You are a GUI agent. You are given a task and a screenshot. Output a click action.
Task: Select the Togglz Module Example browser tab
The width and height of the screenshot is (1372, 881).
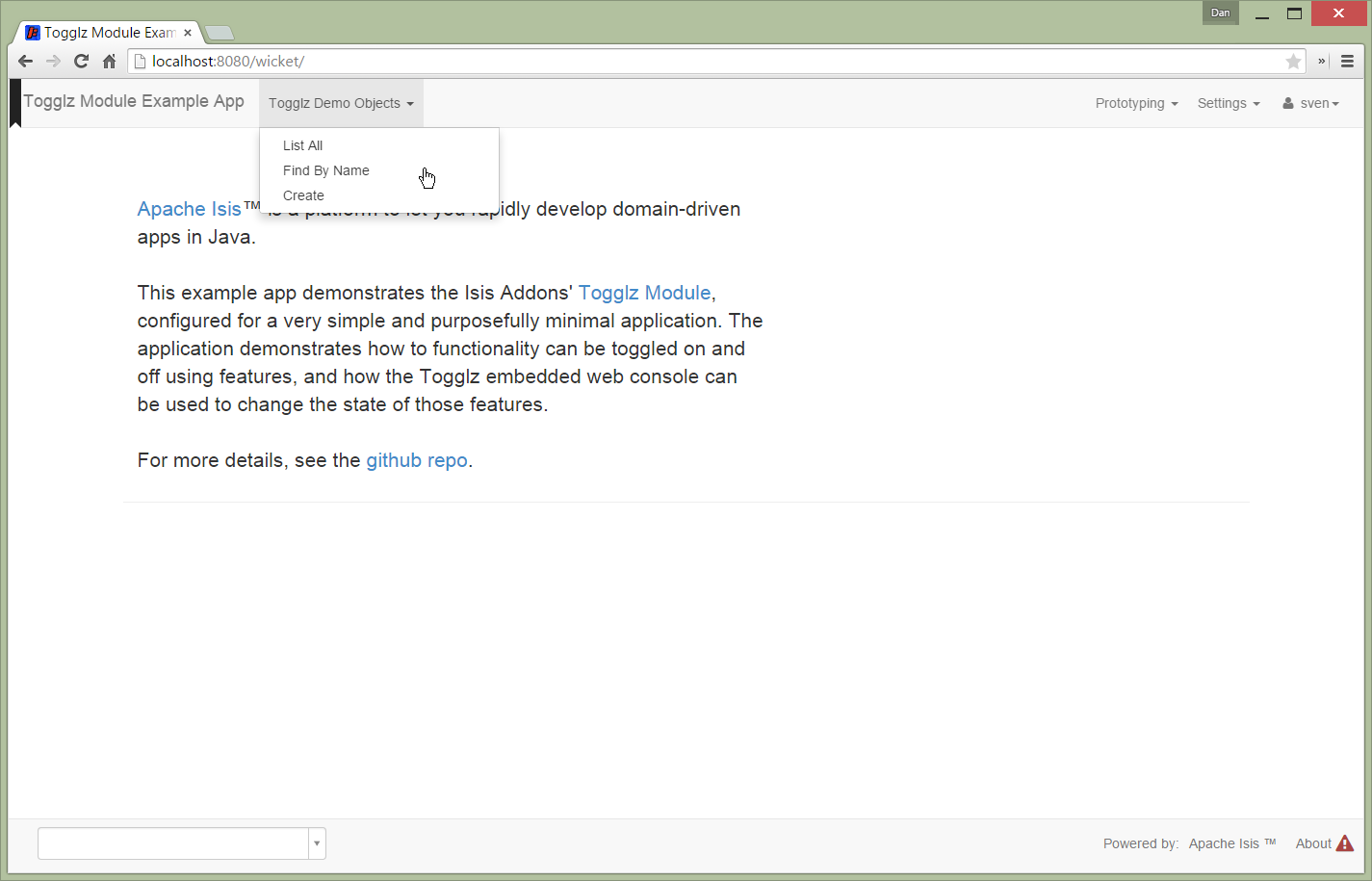pos(108,33)
